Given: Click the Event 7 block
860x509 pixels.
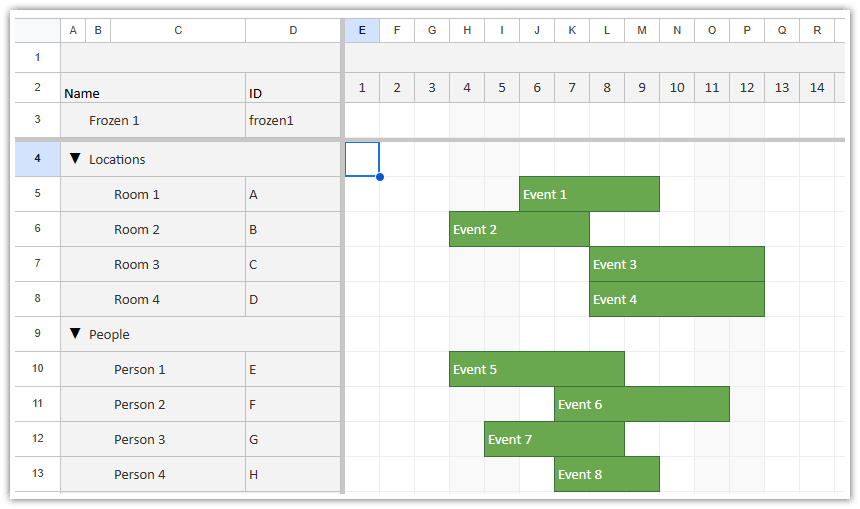Looking at the screenshot, I should point(554,439).
